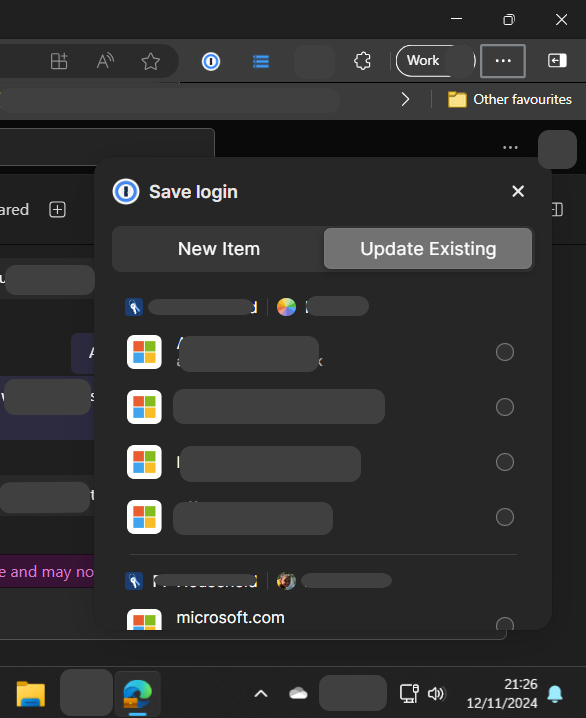Close the Save login dialog
Screen dimensions: 586x718
point(518,191)
